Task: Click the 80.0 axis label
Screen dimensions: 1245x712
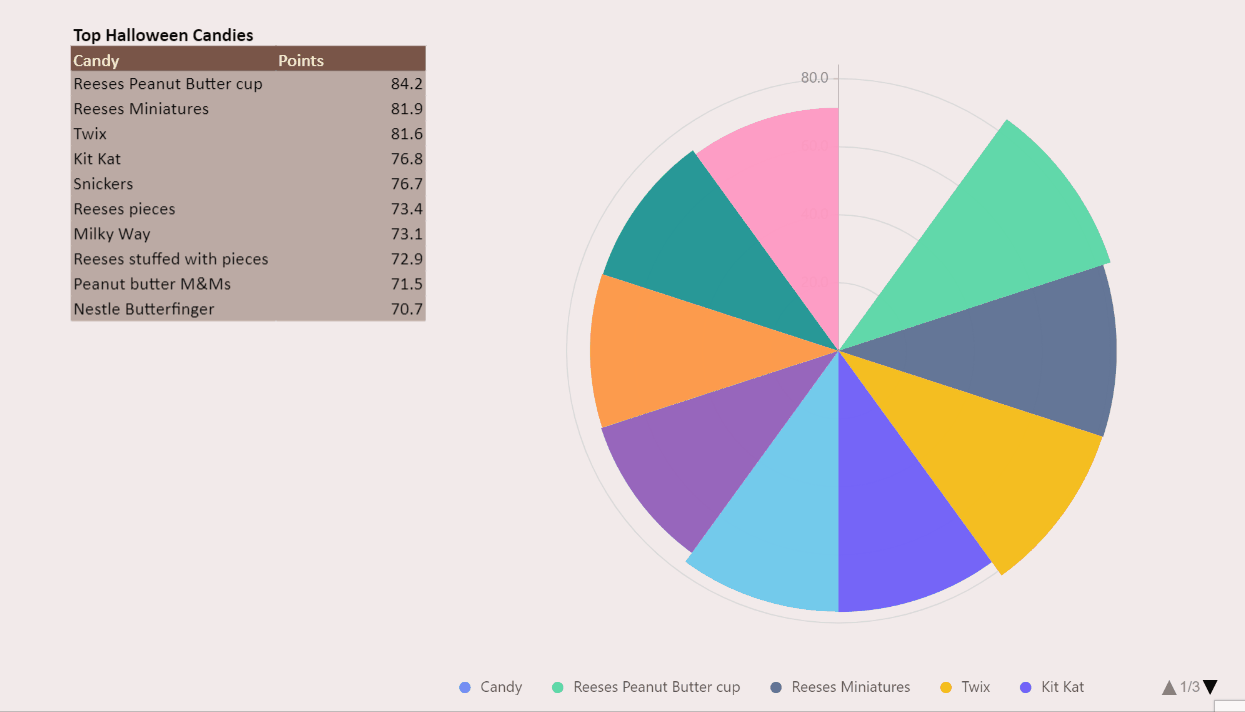Action: (814, 78)
